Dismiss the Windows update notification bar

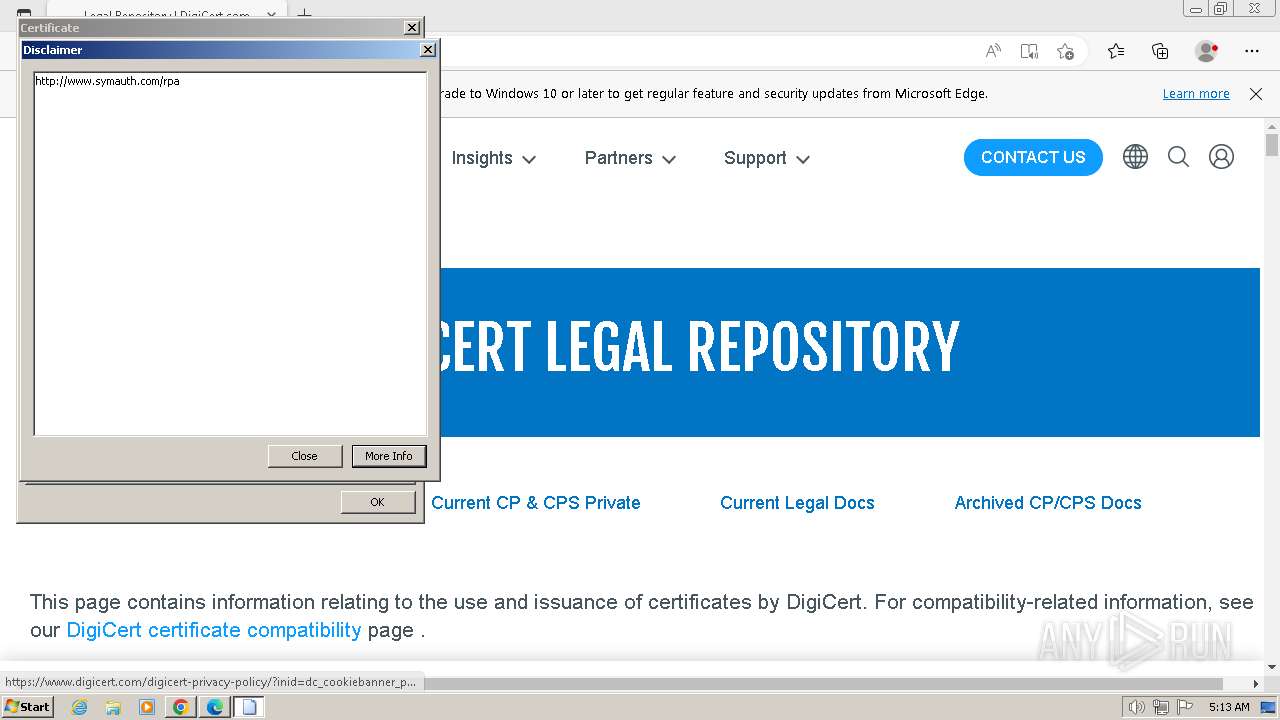1256,94
